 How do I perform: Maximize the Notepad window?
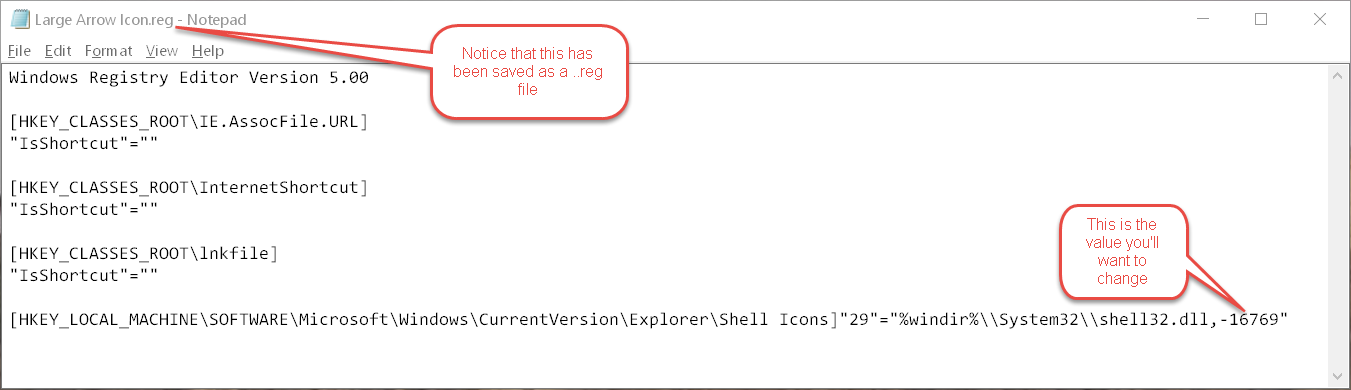tap(1261, 20)
